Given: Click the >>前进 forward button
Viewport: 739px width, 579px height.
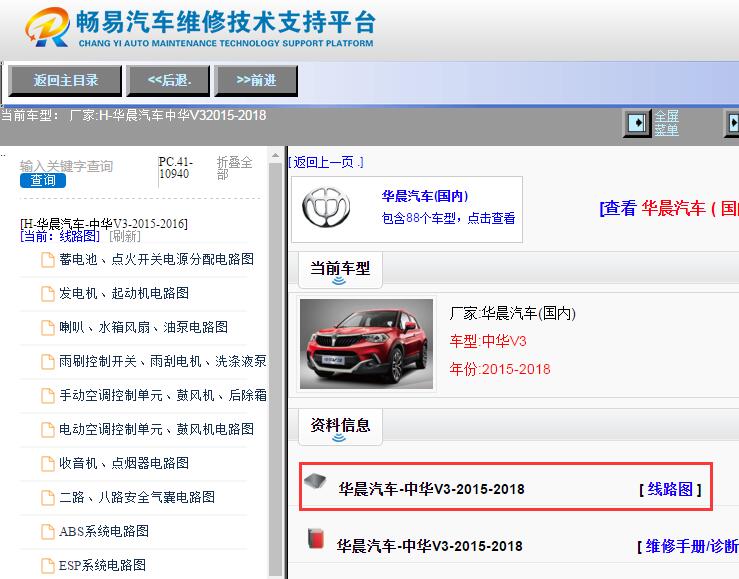Looking at the screenshot, I should [256, 81].
